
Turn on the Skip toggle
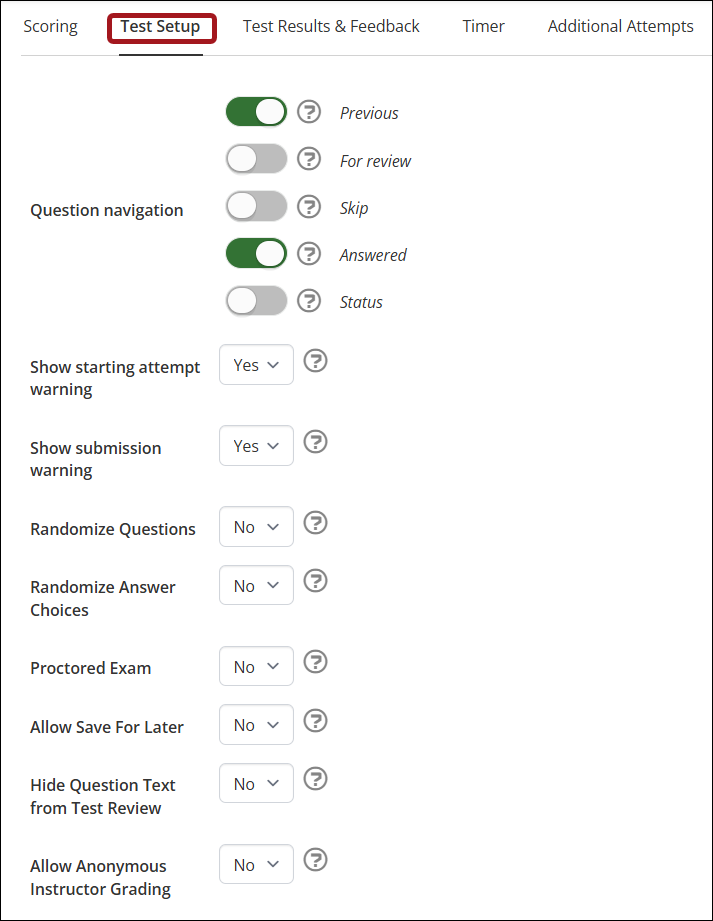[x=256, y=206]
